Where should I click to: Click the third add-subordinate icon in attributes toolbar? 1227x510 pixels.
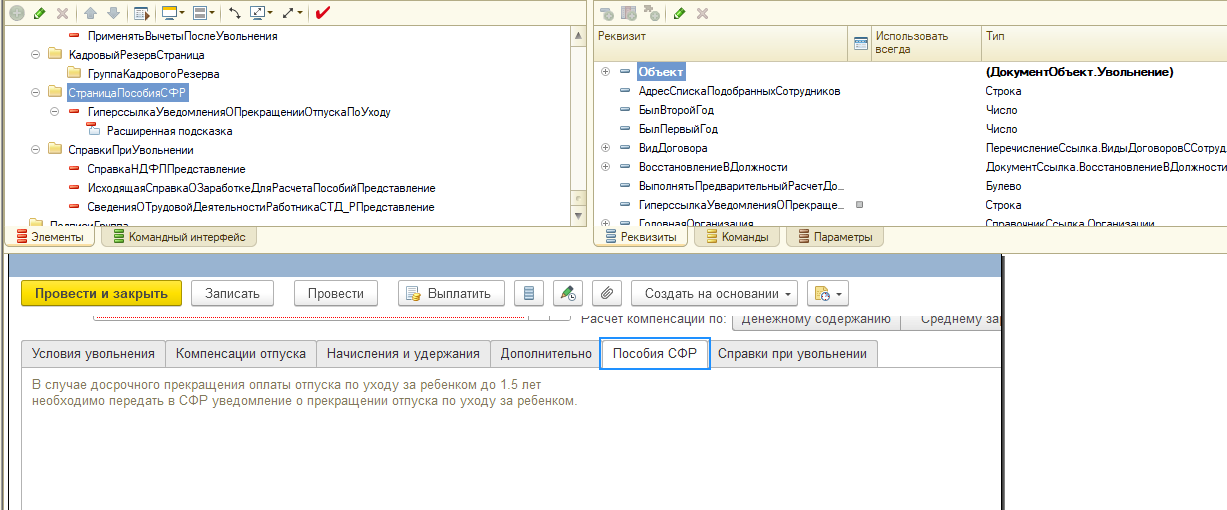(x=652, y=13)
